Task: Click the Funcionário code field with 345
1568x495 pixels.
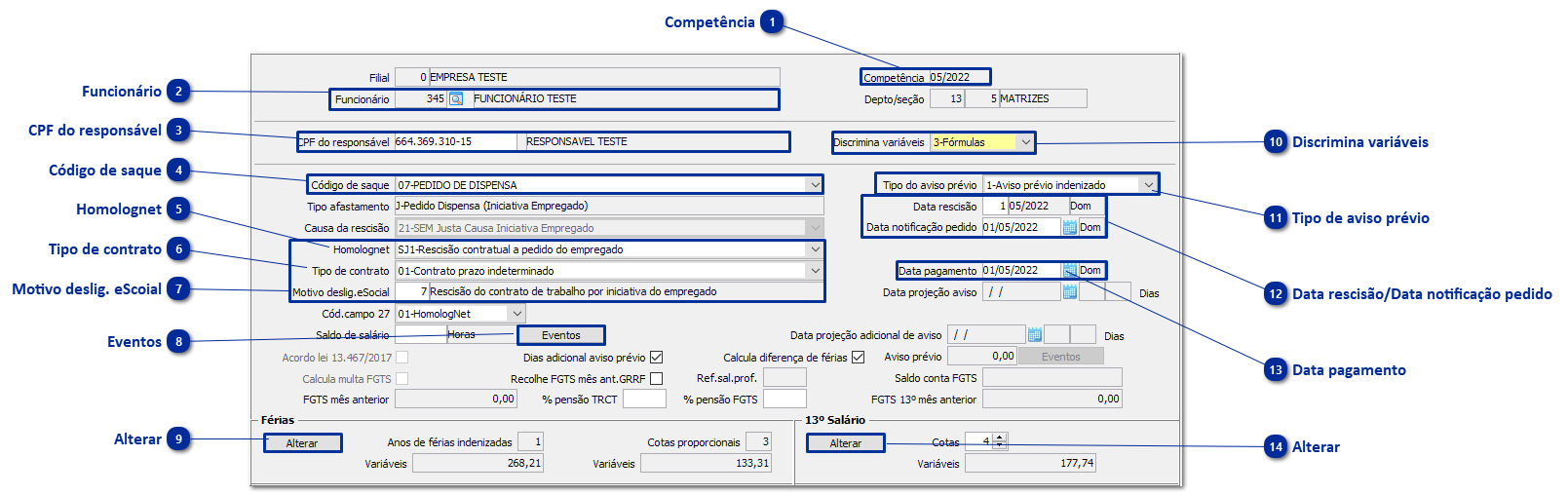Action: coord(421,98)
